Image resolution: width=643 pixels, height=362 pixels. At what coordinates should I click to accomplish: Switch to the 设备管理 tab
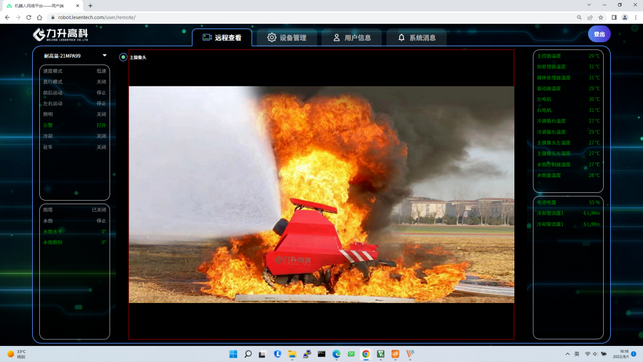click(x=287, y=38)
